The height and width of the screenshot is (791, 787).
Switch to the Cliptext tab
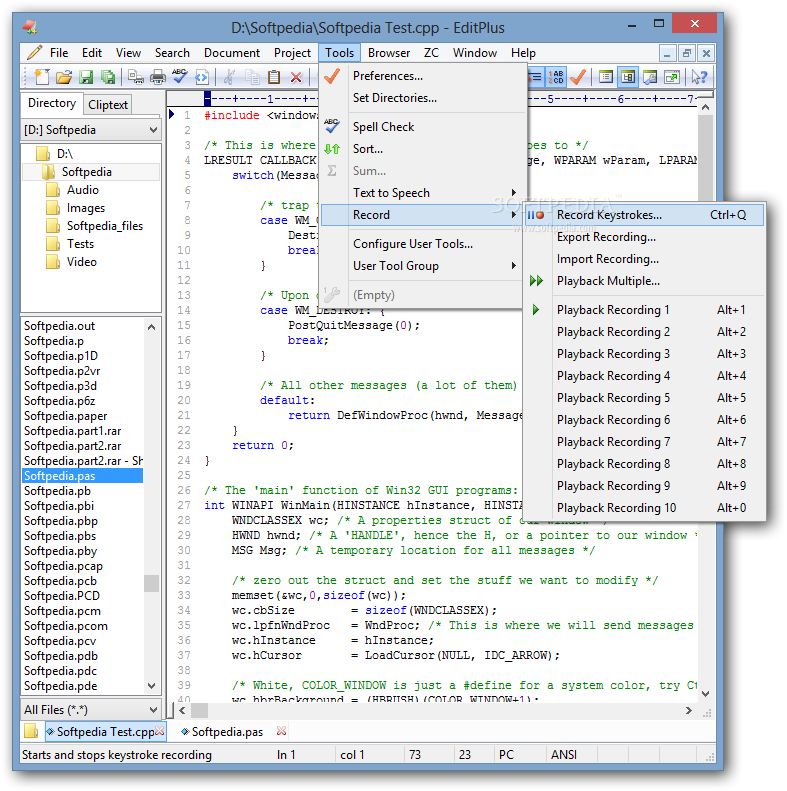pos(107,105)
